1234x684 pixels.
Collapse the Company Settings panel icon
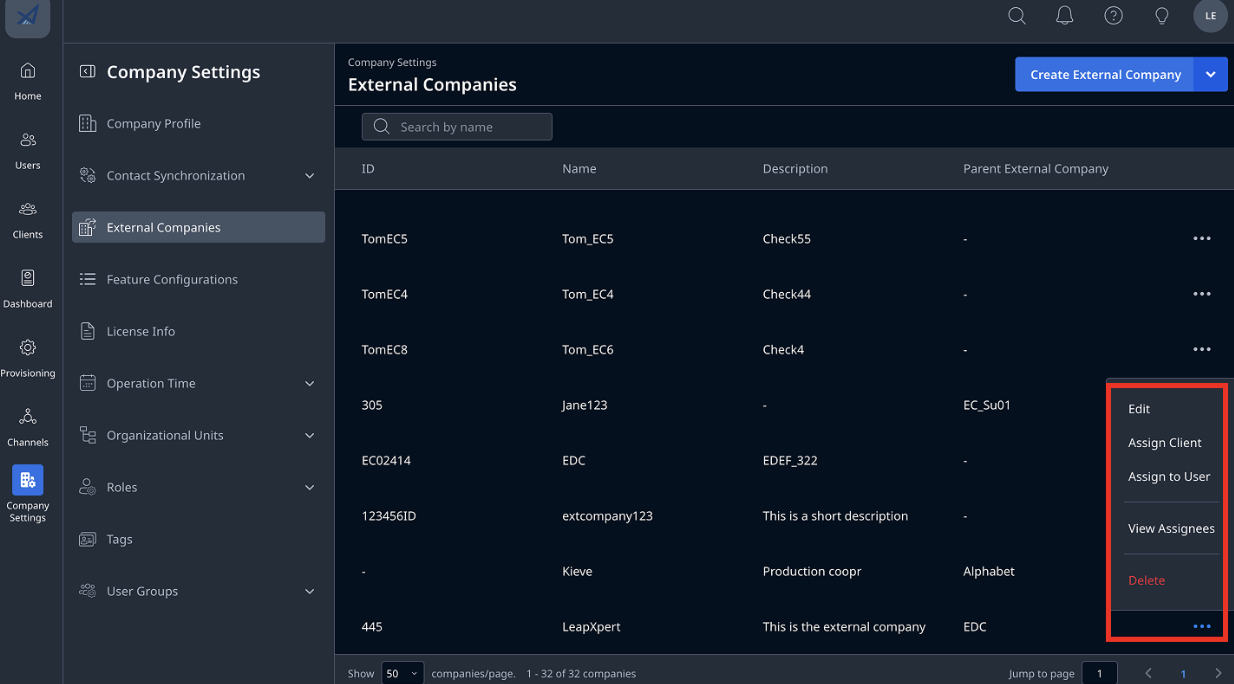pyautogui.click(x=88, y=71)
